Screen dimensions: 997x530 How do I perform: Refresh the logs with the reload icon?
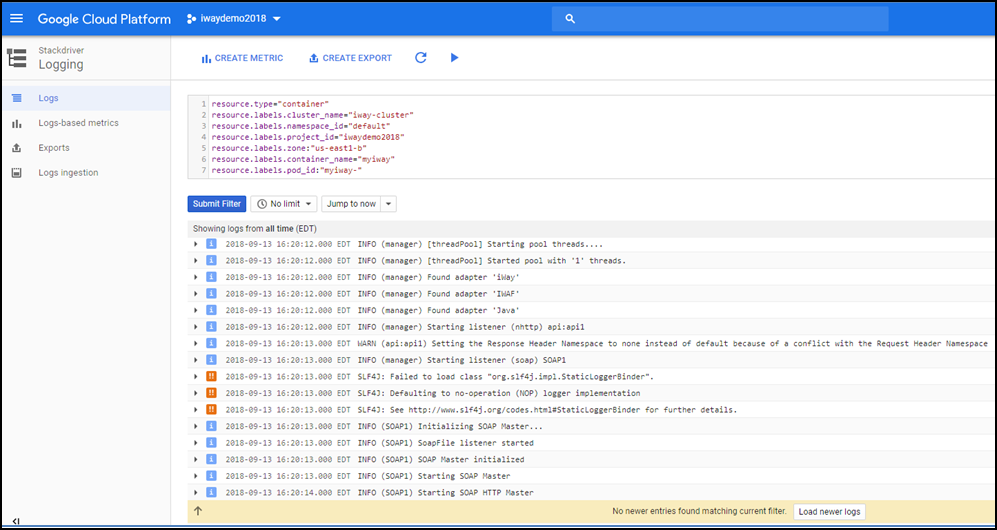pos(420,58)
